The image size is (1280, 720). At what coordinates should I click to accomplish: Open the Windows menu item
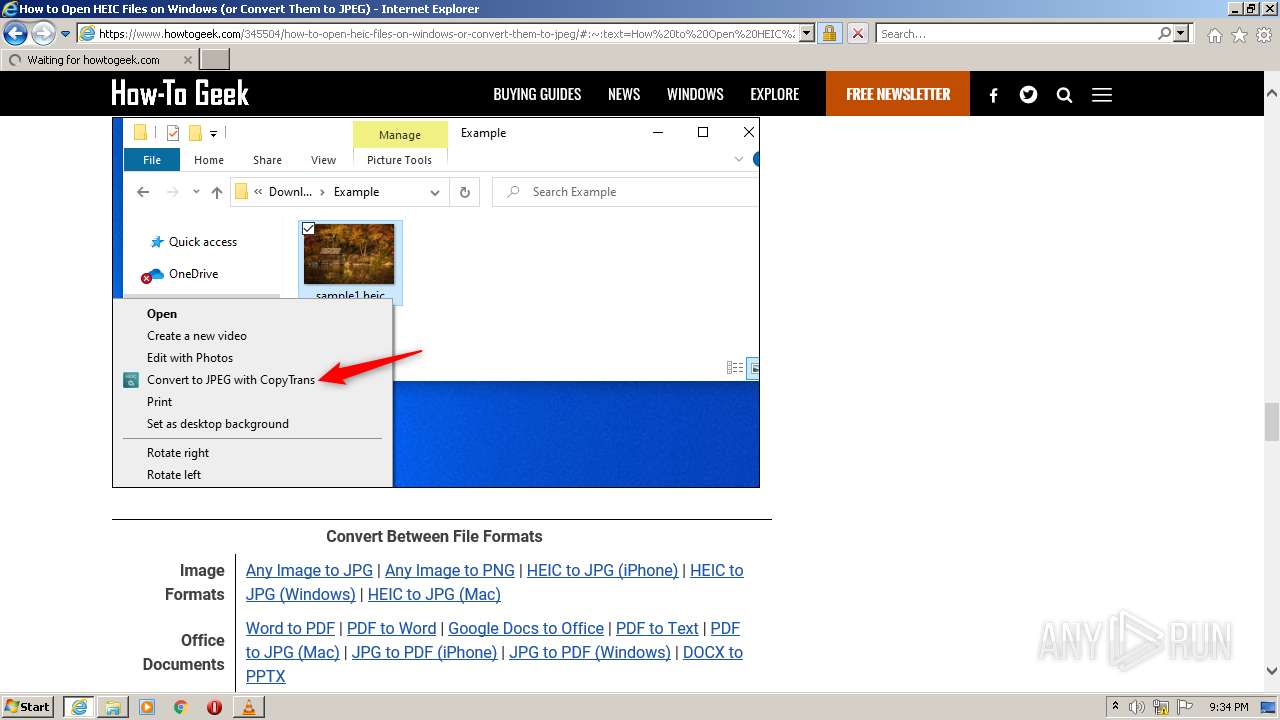695,94
